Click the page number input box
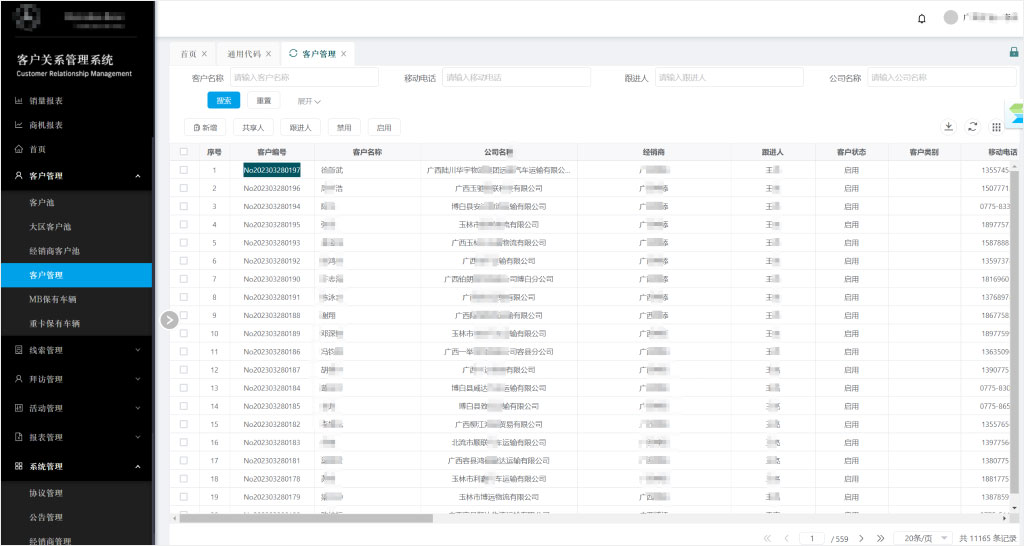 pyautogui.click(x=812, y=538)
